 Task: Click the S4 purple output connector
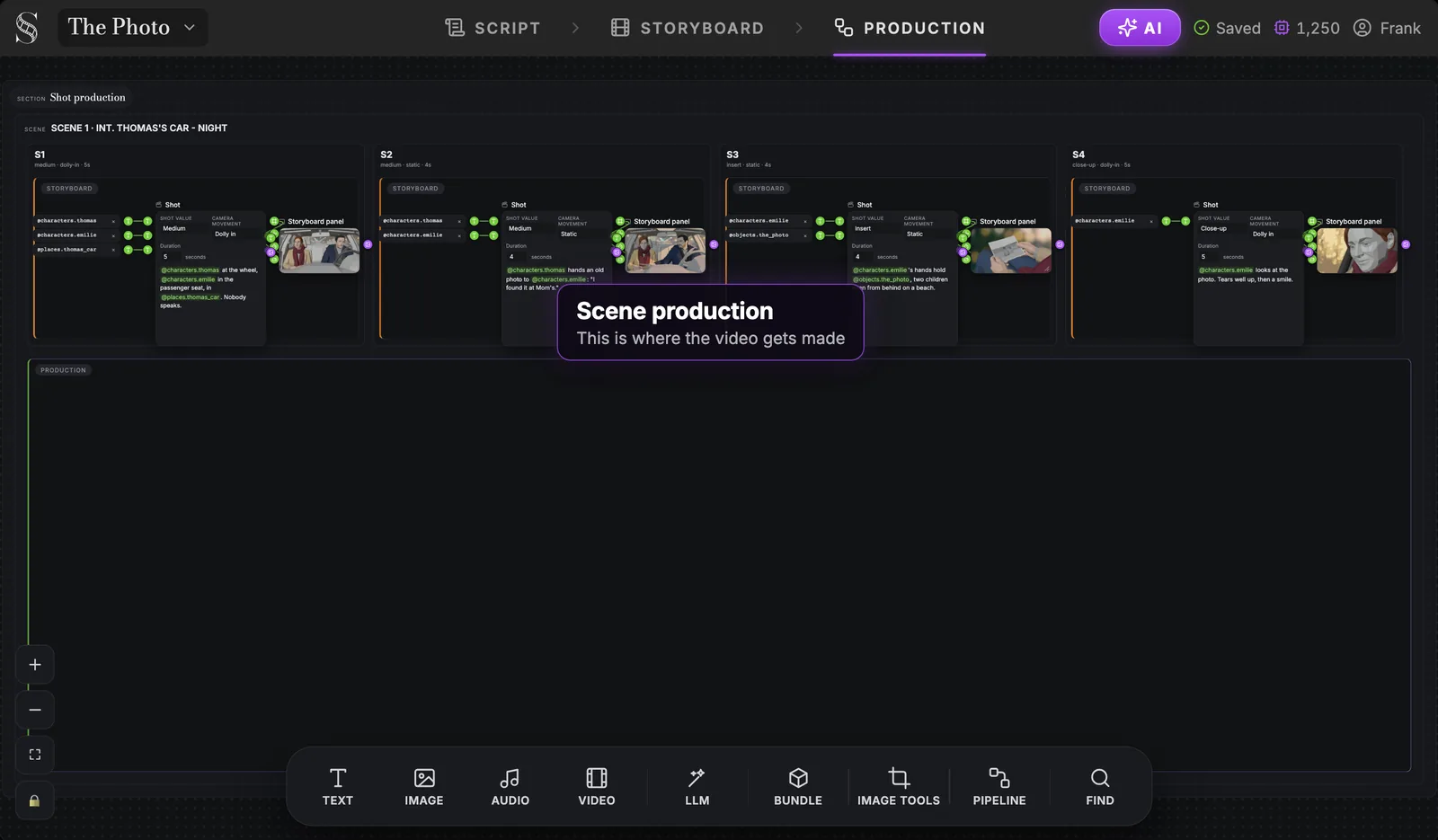pyautogui.click(x=1406, y=244)
